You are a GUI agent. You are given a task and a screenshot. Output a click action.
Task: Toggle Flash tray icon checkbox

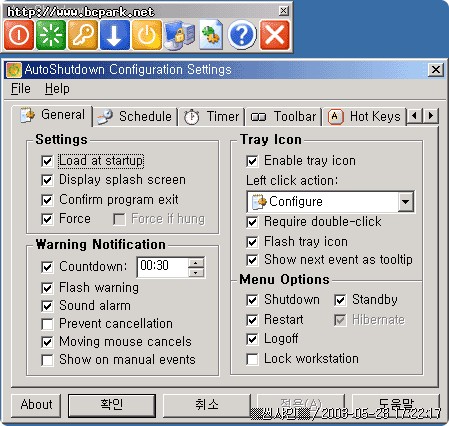pos(252,242)
